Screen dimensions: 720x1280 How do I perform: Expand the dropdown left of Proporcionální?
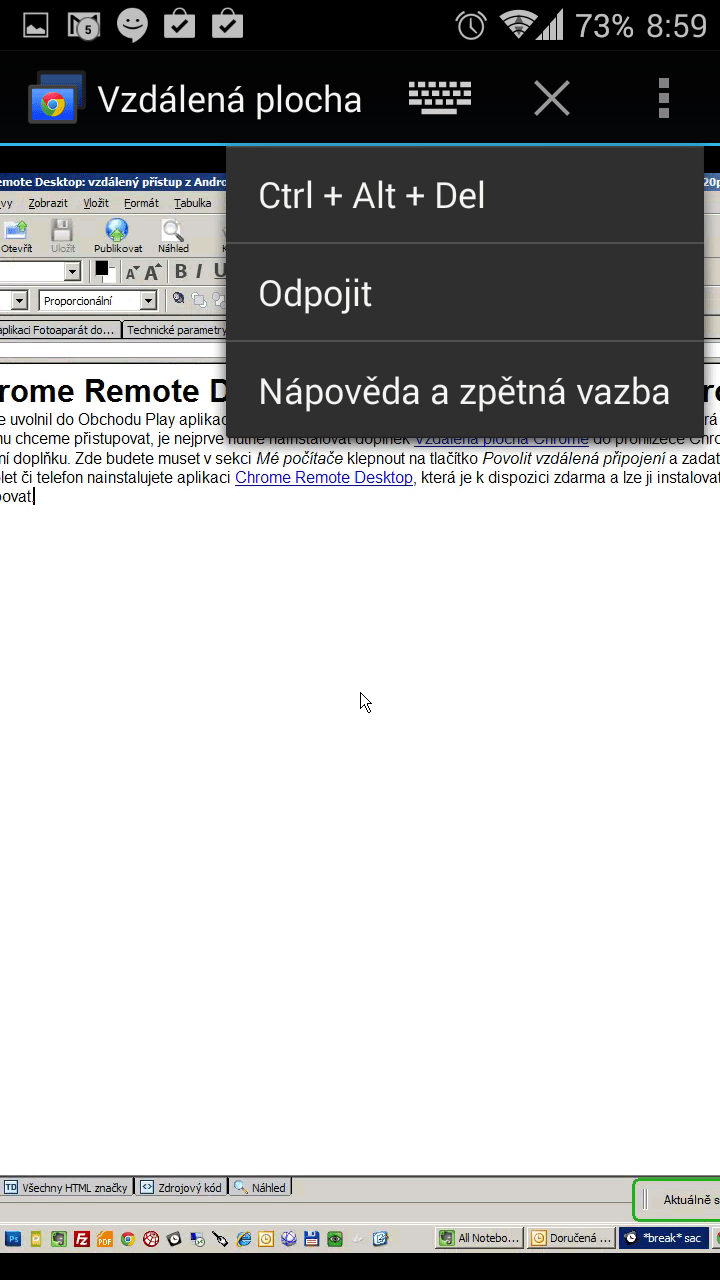tap(18, 300)
